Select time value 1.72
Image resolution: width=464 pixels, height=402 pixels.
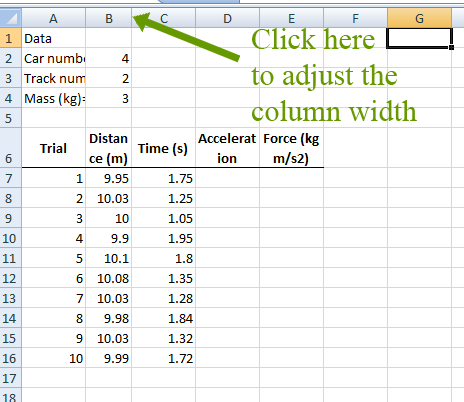tap(164, 358)
